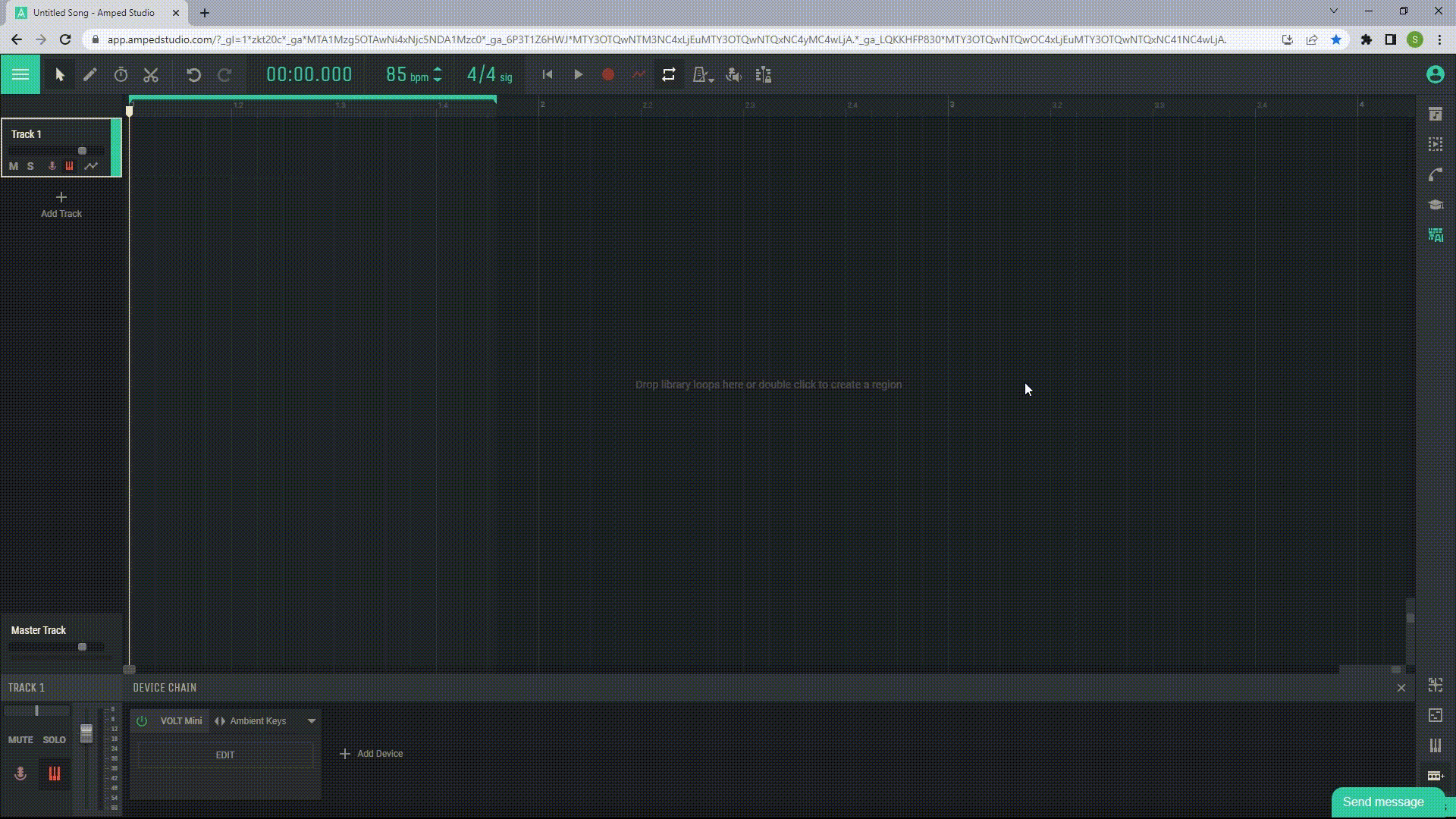Click the record button
Image resolution: width=1456 pixels, height=819 pixels.
pos(608,75)
